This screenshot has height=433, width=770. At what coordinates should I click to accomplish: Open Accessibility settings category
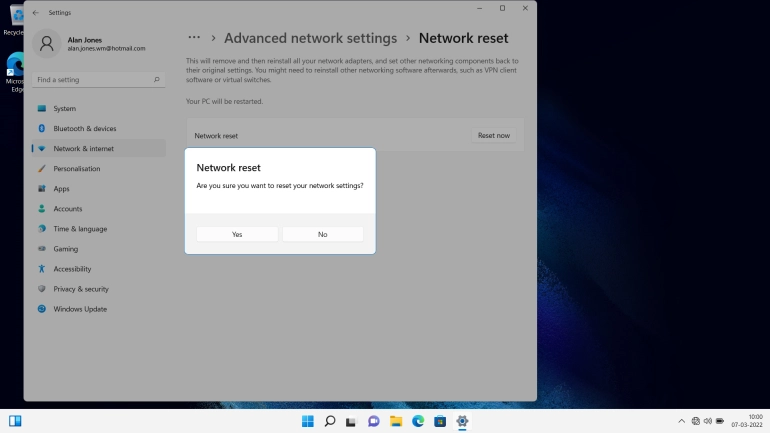tap(98, 269)
